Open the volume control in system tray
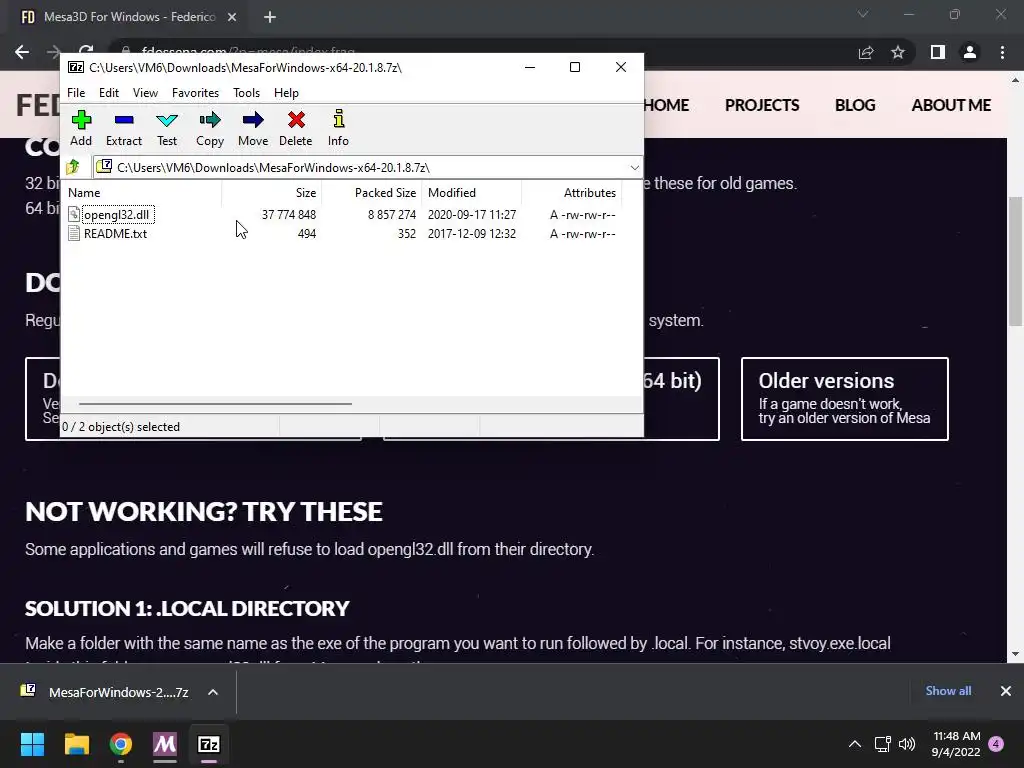Viewport: 1024px width, 768px height. 907,744
